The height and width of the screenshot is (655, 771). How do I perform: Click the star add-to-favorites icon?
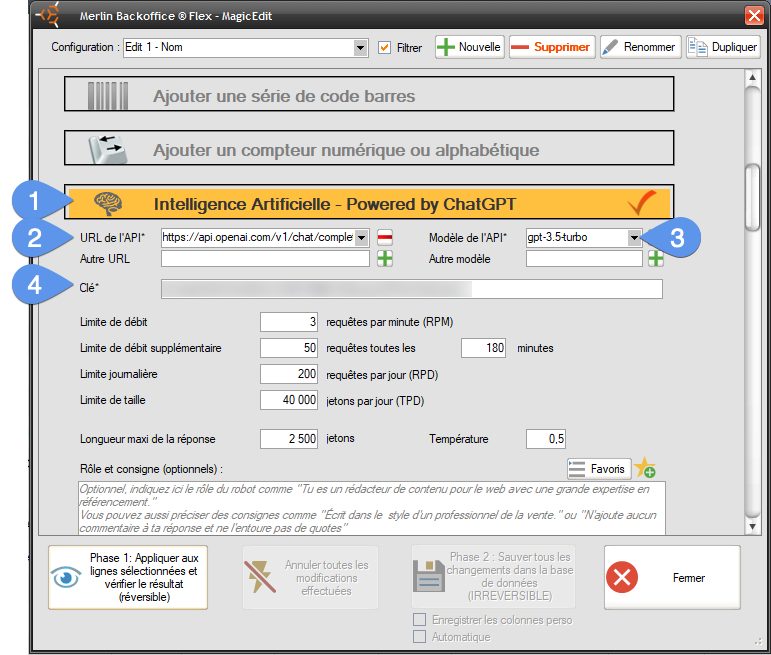pyautogui.click(x=645, y=468)
